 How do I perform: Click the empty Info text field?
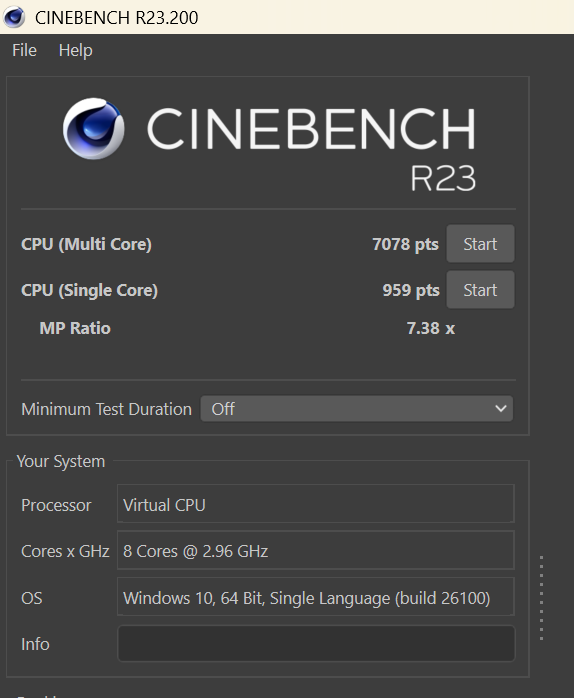coord(316,643)
